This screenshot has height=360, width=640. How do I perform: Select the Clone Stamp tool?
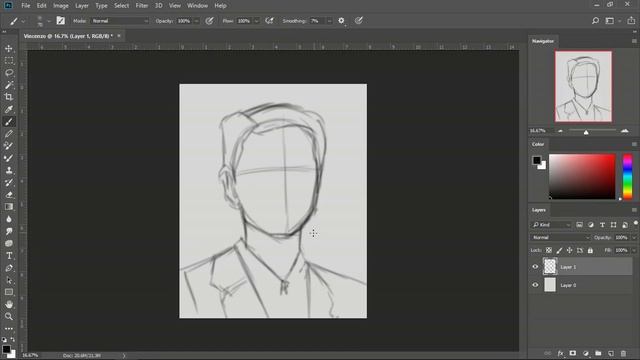click(9, 170)
